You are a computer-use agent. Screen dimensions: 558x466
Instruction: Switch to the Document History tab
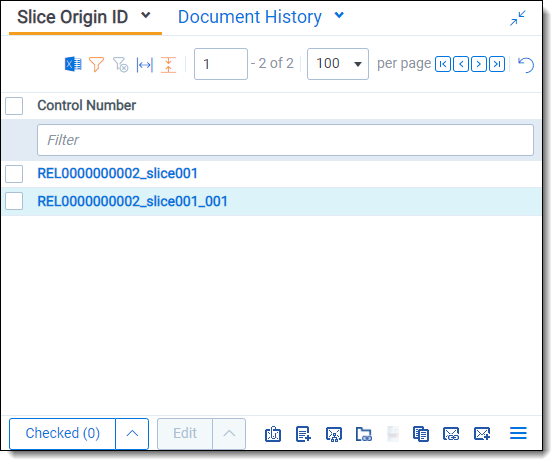250,17
